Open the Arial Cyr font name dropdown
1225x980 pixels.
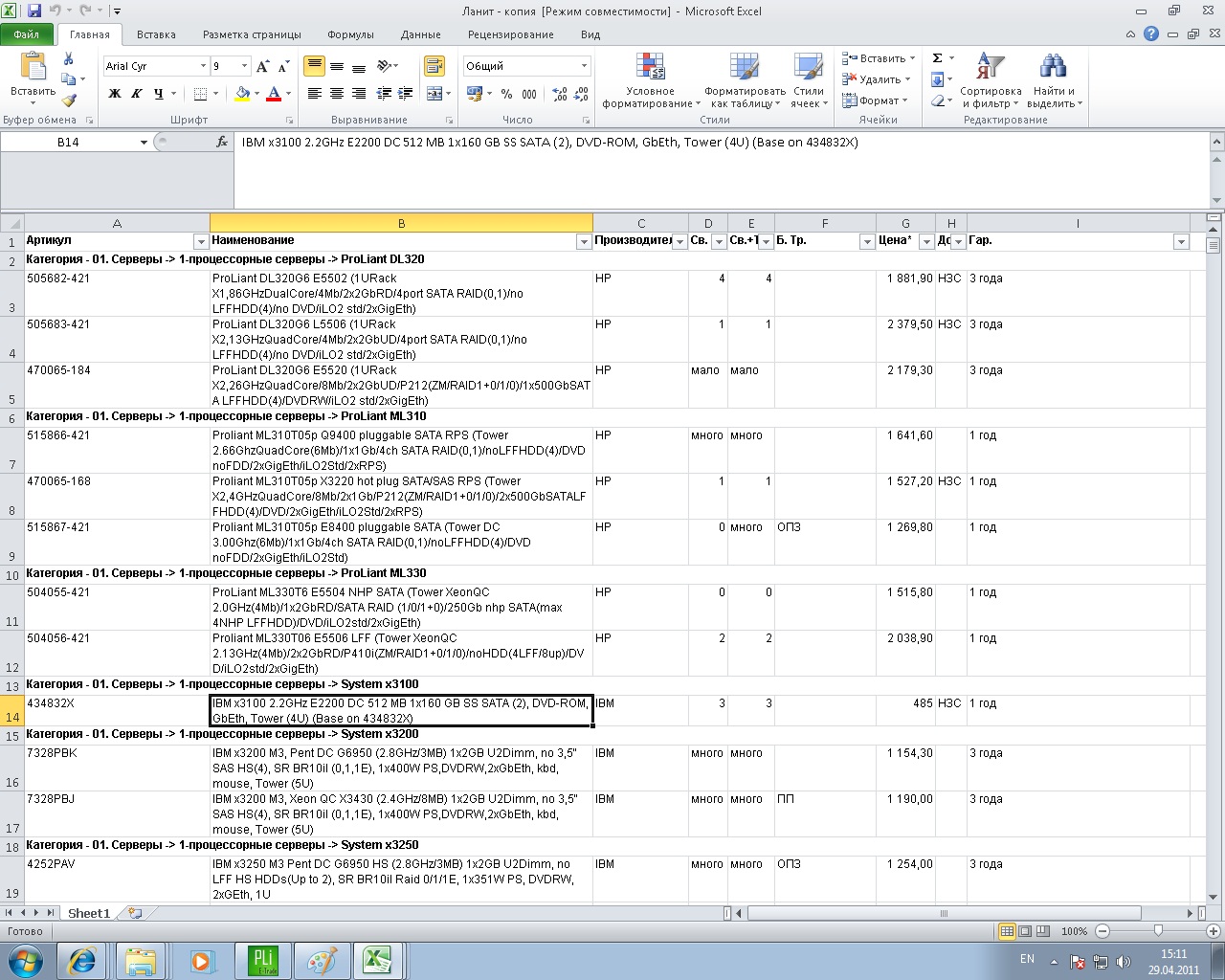click(203, 66)
